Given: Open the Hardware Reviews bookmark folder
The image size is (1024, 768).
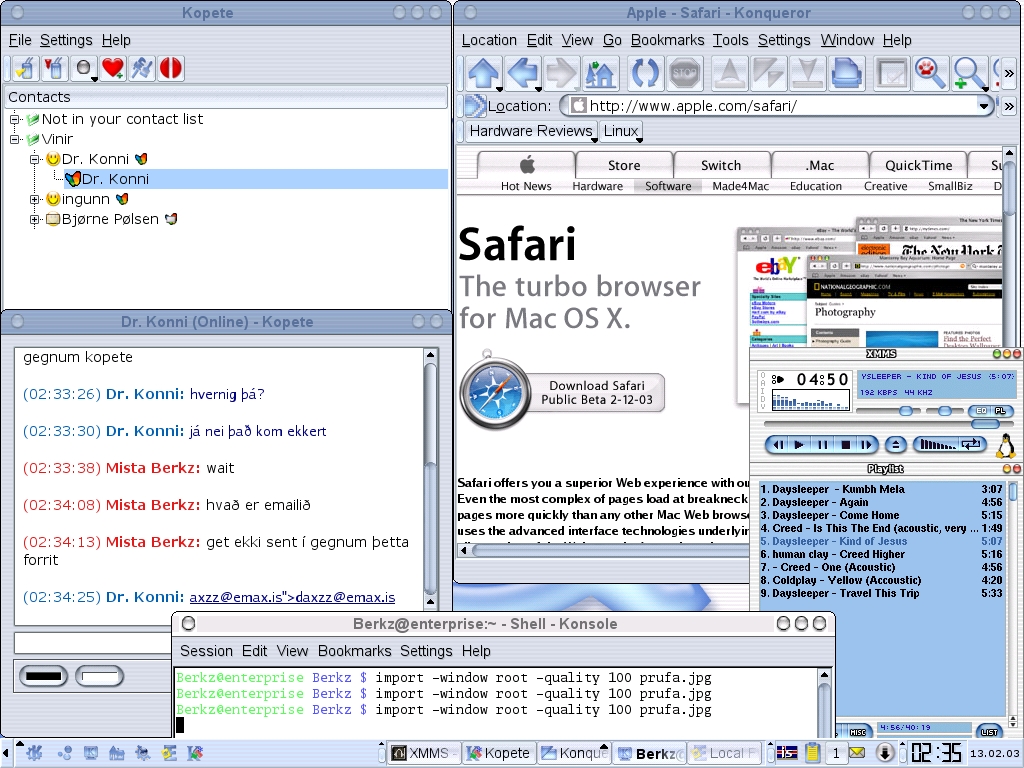Looking at the screenshot, I should coord(532,131).
